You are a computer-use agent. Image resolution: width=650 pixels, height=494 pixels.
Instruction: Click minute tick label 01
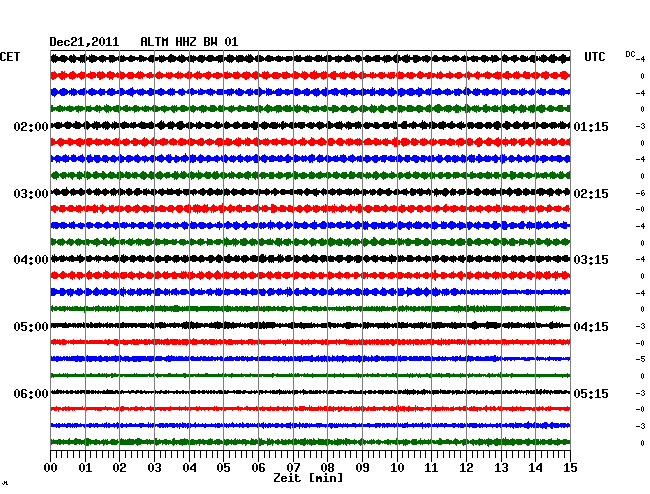(x=85, y=467)
